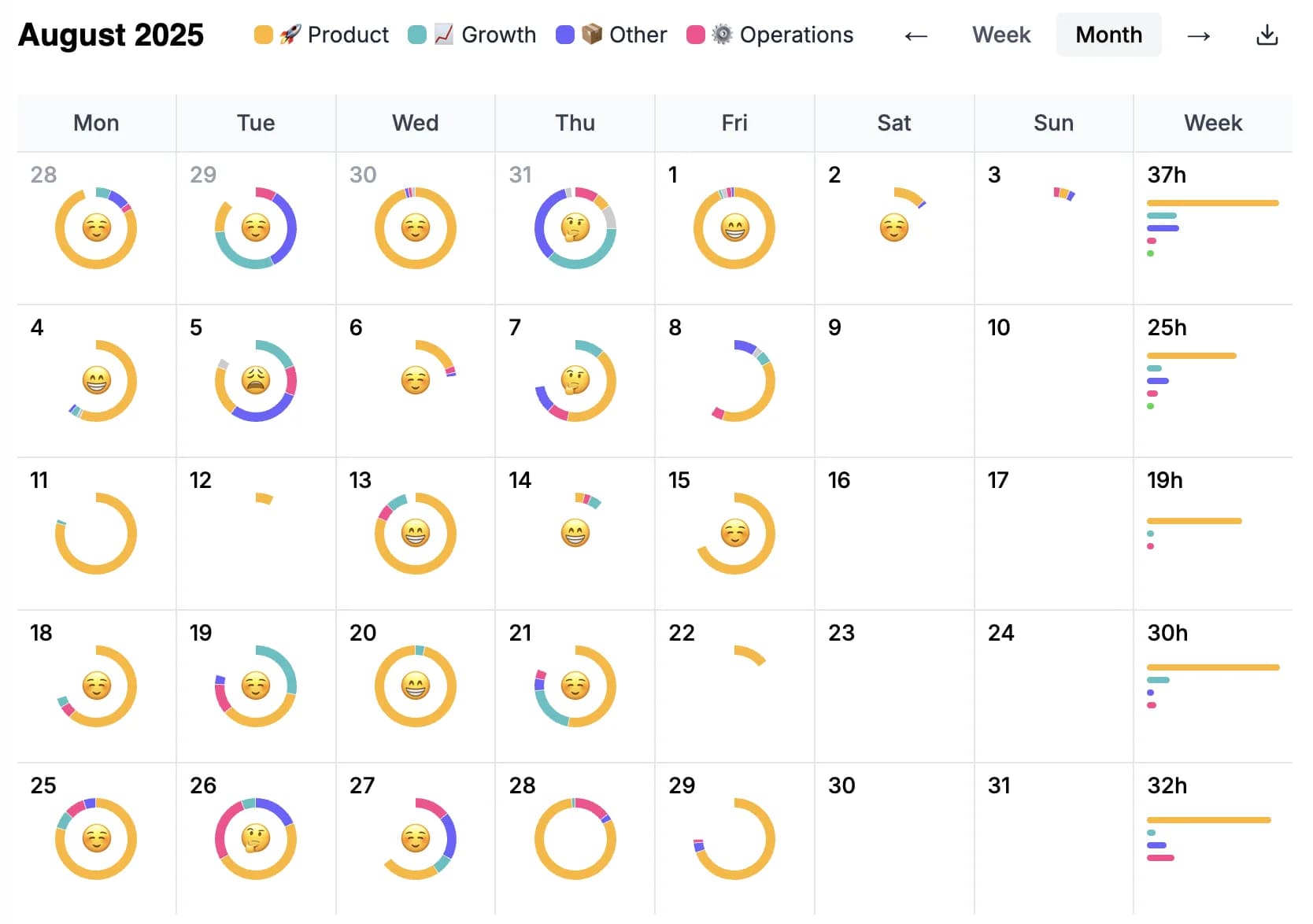Click the 37h weekly total summary
This screenshot has width=1313, height=924.
1167,175
